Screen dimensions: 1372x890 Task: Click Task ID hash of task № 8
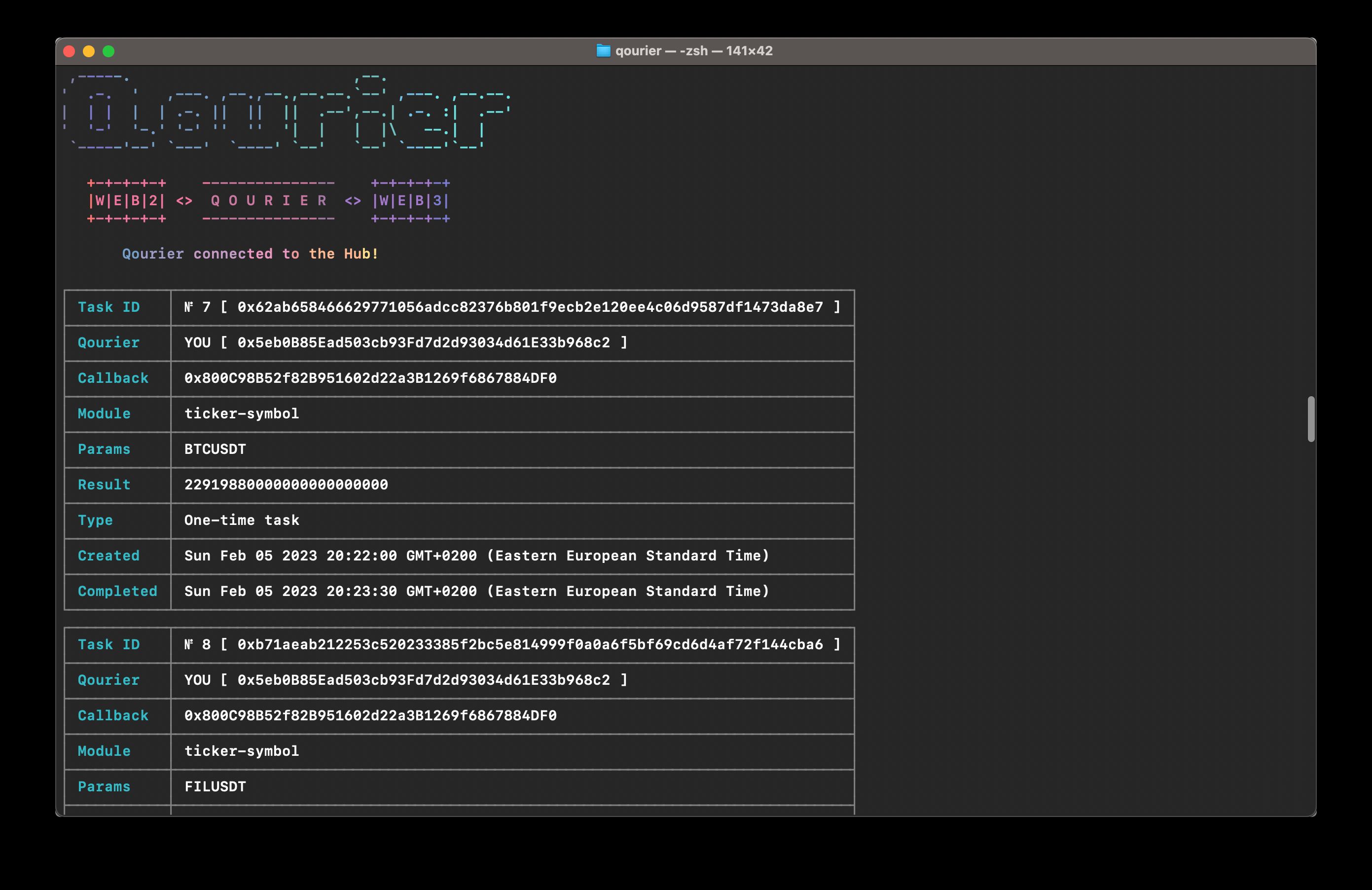530,644
